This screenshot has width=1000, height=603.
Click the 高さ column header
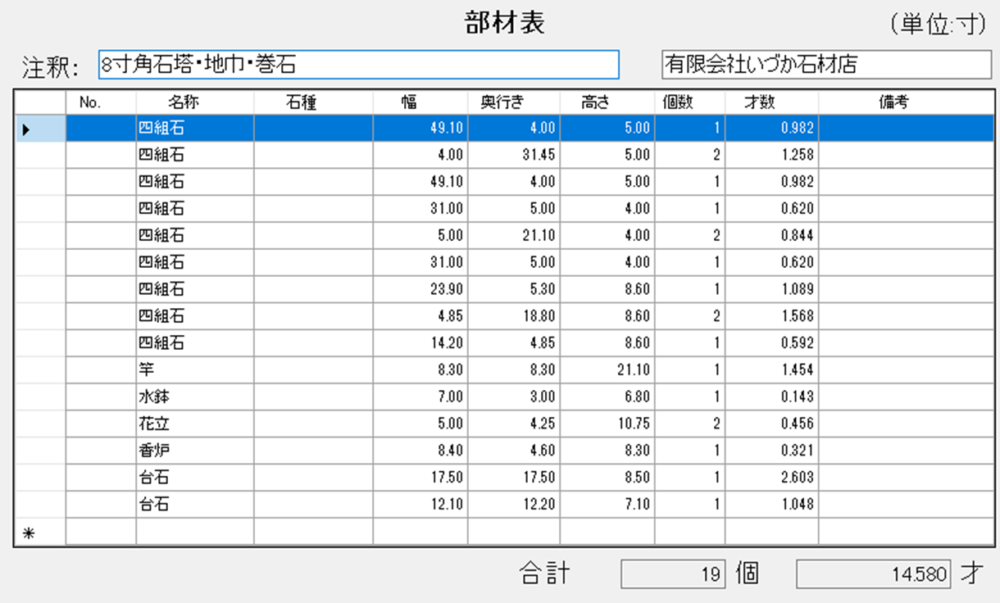(x=596, y=102)
